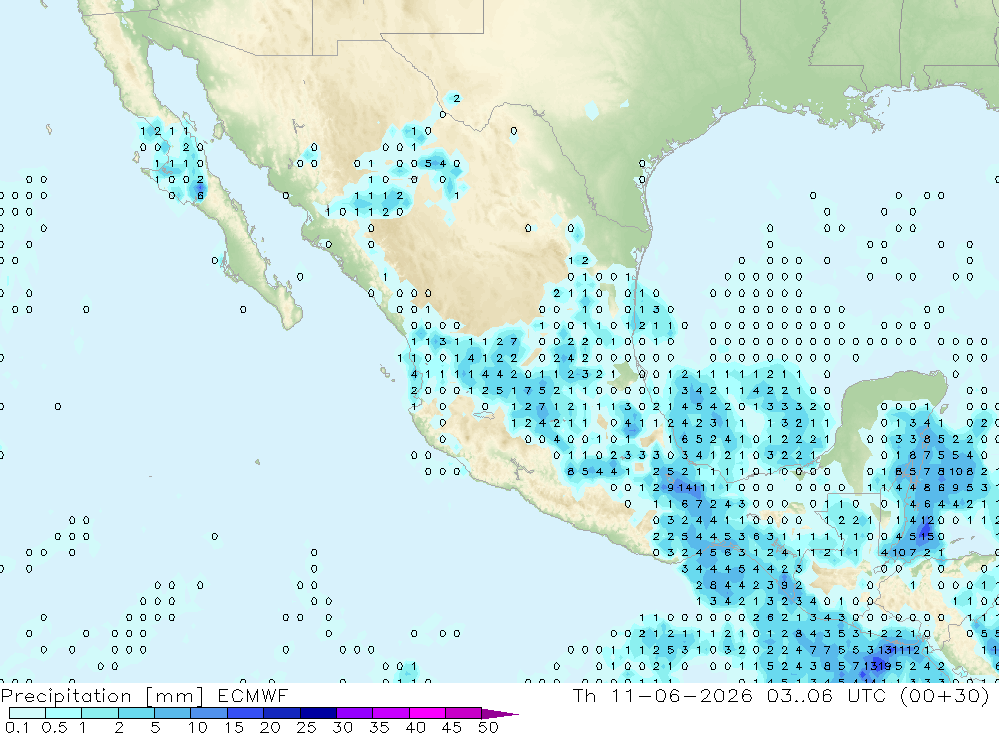1000x733 pixels.
Task: Click the "[mm]" unit label
Action: coord(175,696)
